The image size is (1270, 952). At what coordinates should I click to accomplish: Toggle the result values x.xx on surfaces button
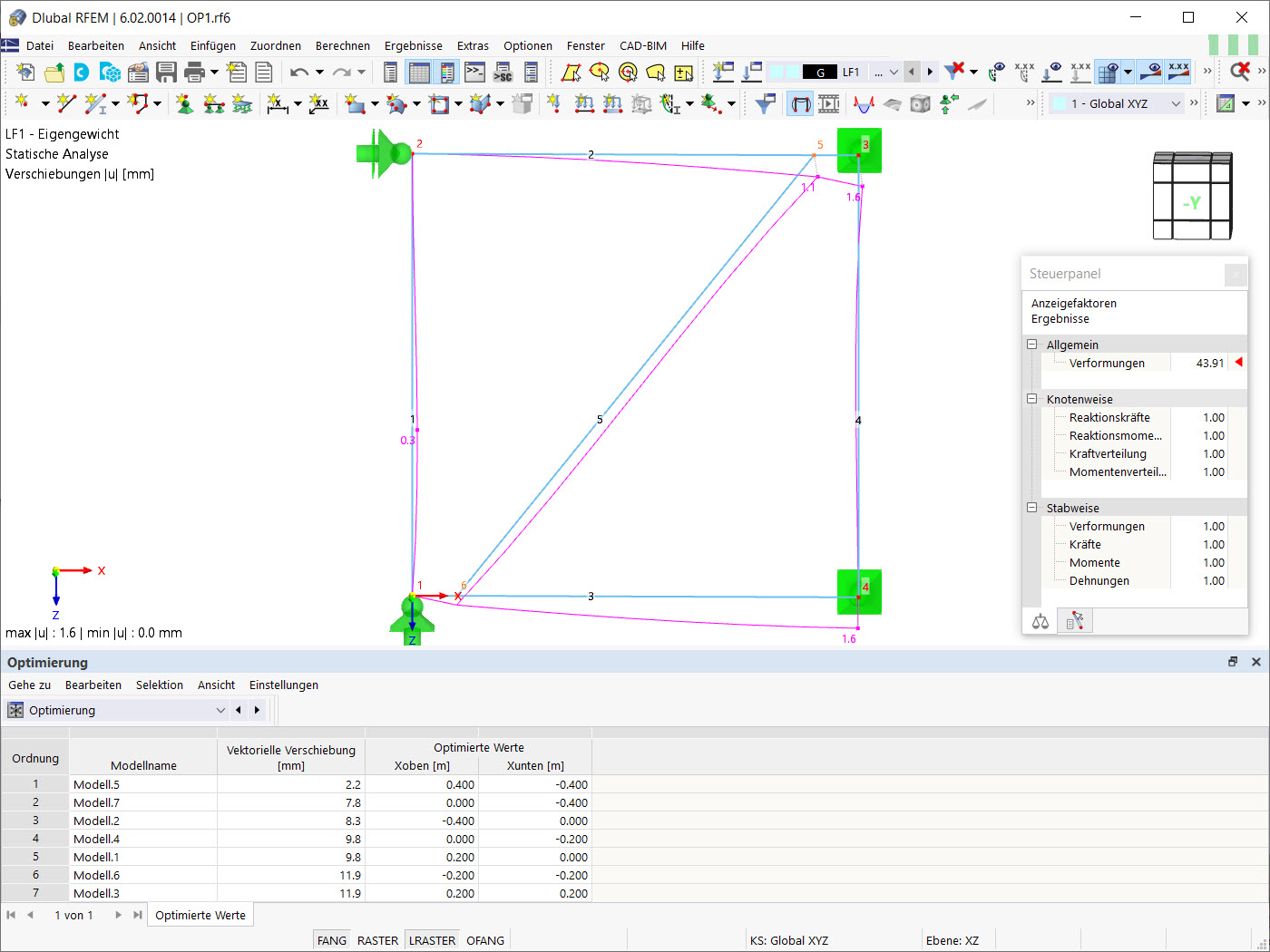[1178, 73]
